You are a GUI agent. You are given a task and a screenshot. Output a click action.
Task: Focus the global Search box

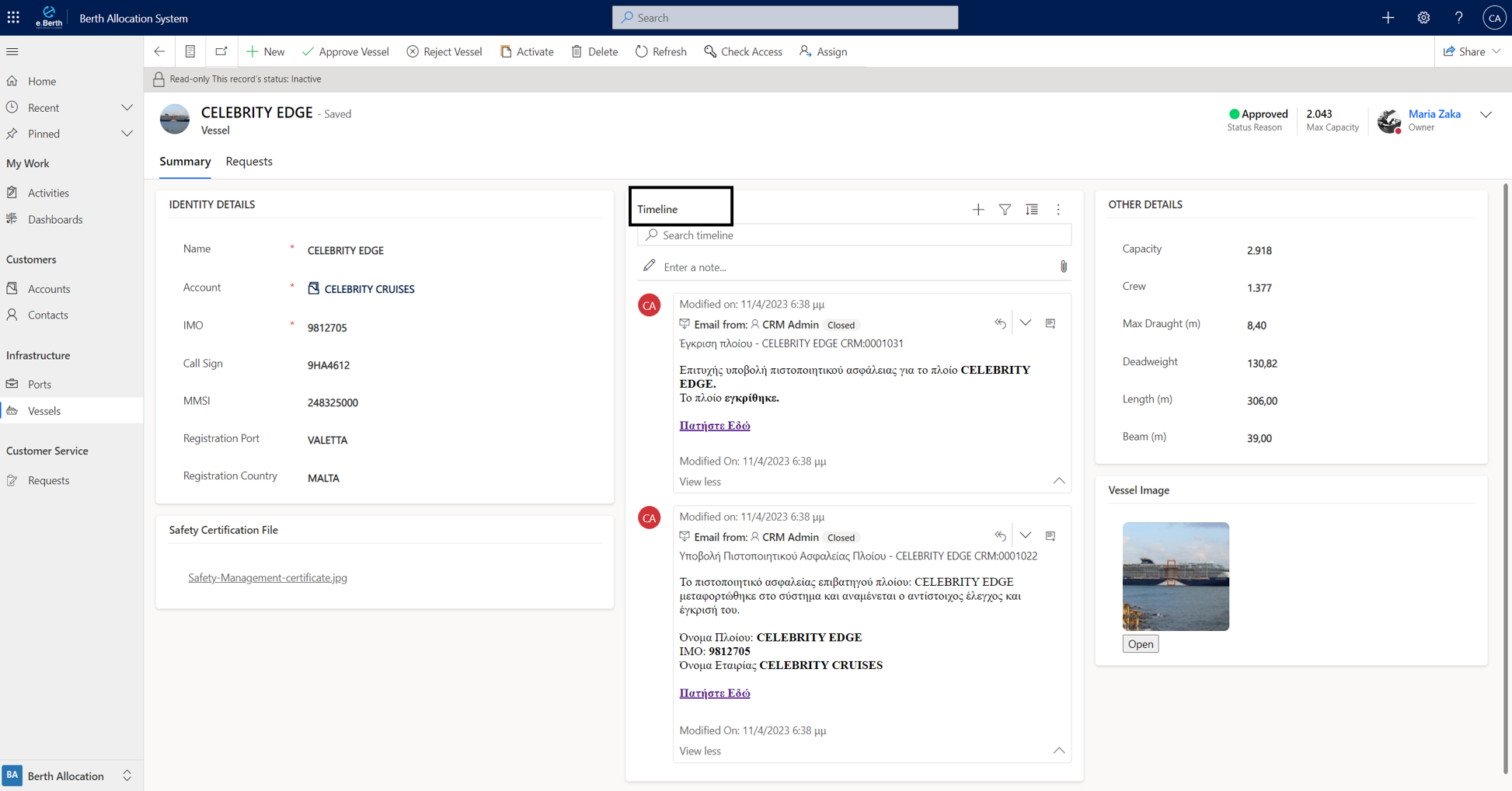pyautogui.click(x=785, y=17)
